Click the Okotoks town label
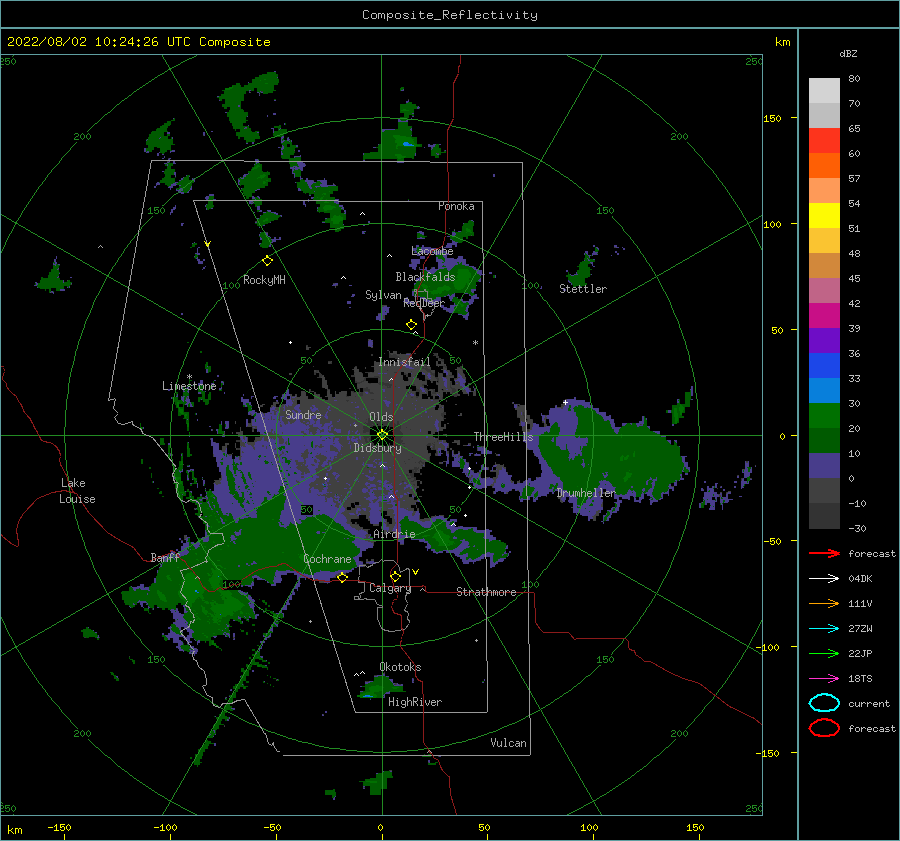The height and width of the screenshot is (841, 900). [x=400, y=668]
